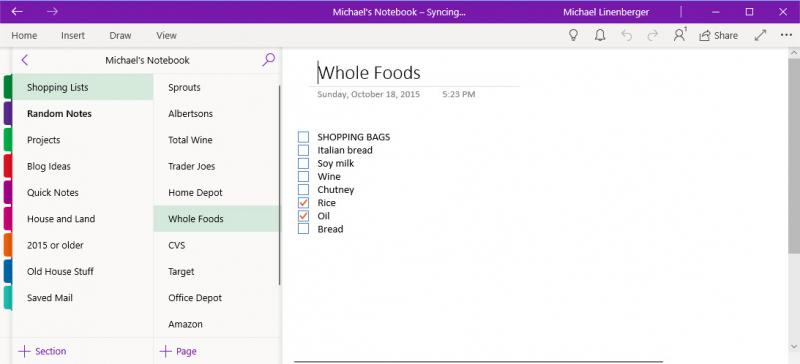Open the Whole Foods page
Viewport: 800px width, 364px height.
(216, 219)
